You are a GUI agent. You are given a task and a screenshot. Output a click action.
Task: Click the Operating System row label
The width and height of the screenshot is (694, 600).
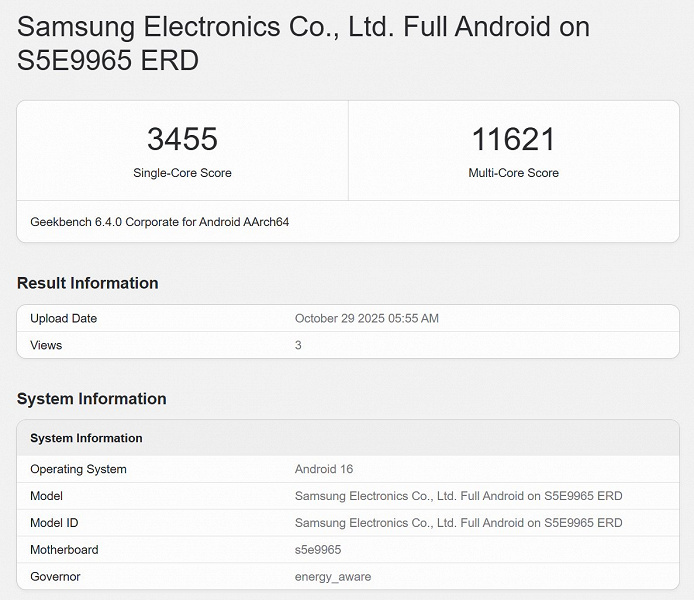[78, 469]
